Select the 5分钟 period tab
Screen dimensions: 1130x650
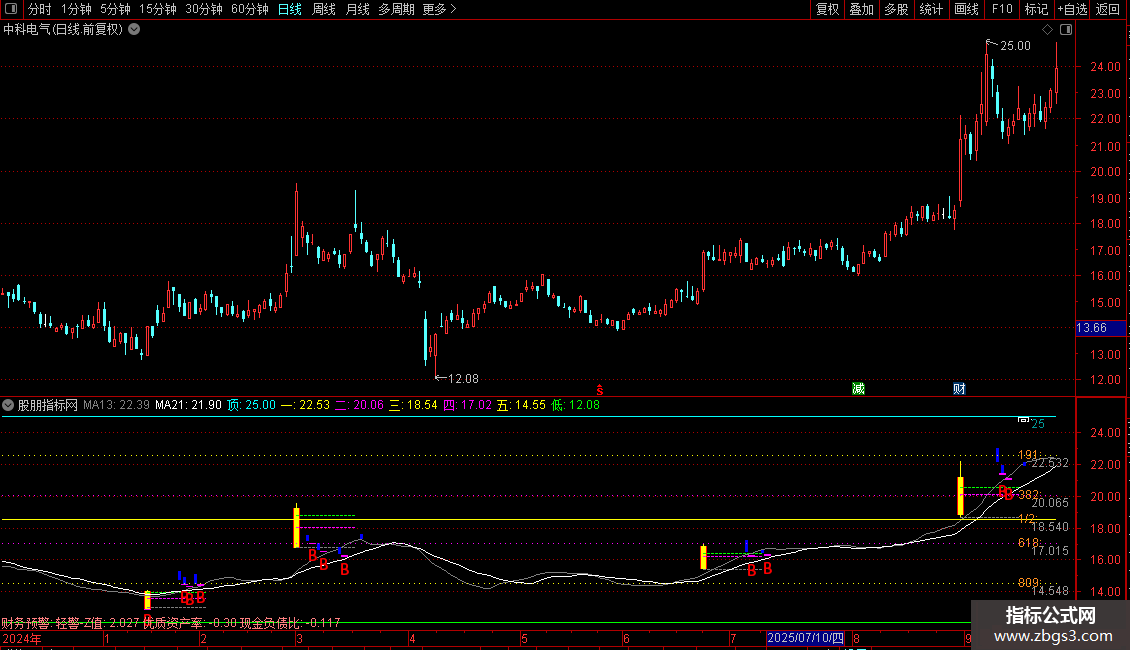pyautogui.click(x=115, y=9)
